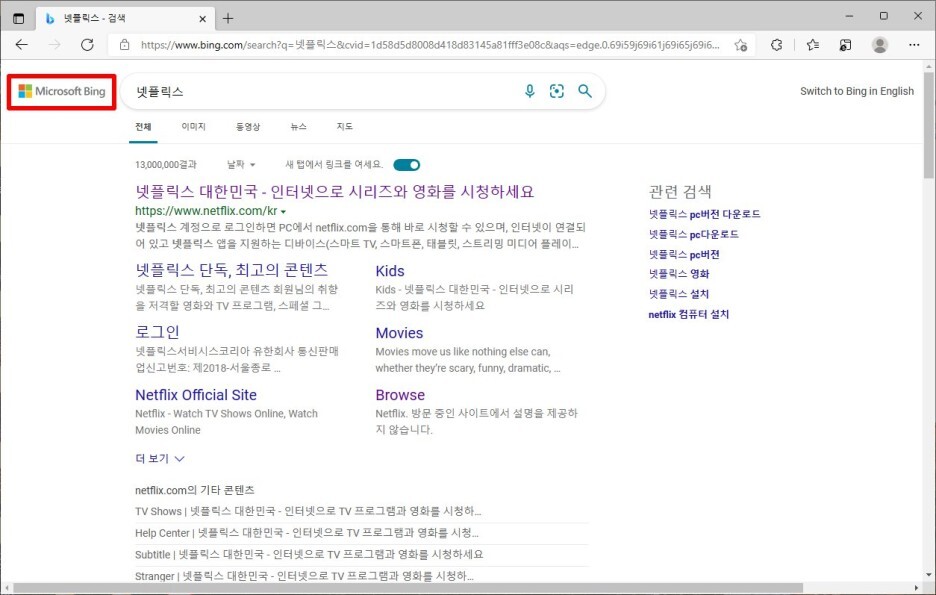936x595 pixels.
Task: Open visual search camera icon
Action: tap(556, 91)
